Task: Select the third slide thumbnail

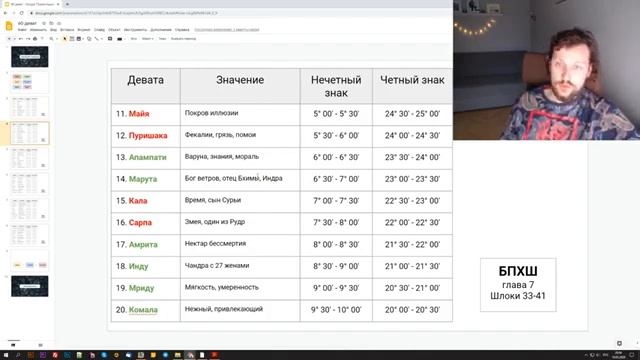Action: 29,107
